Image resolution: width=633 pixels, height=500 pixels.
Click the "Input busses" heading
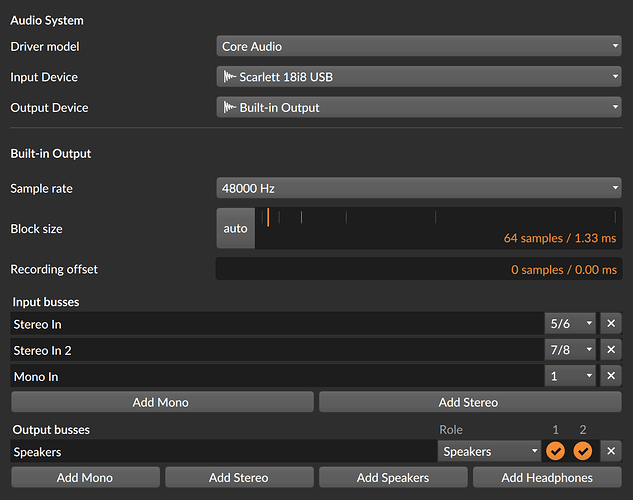[x=46, y=302]
